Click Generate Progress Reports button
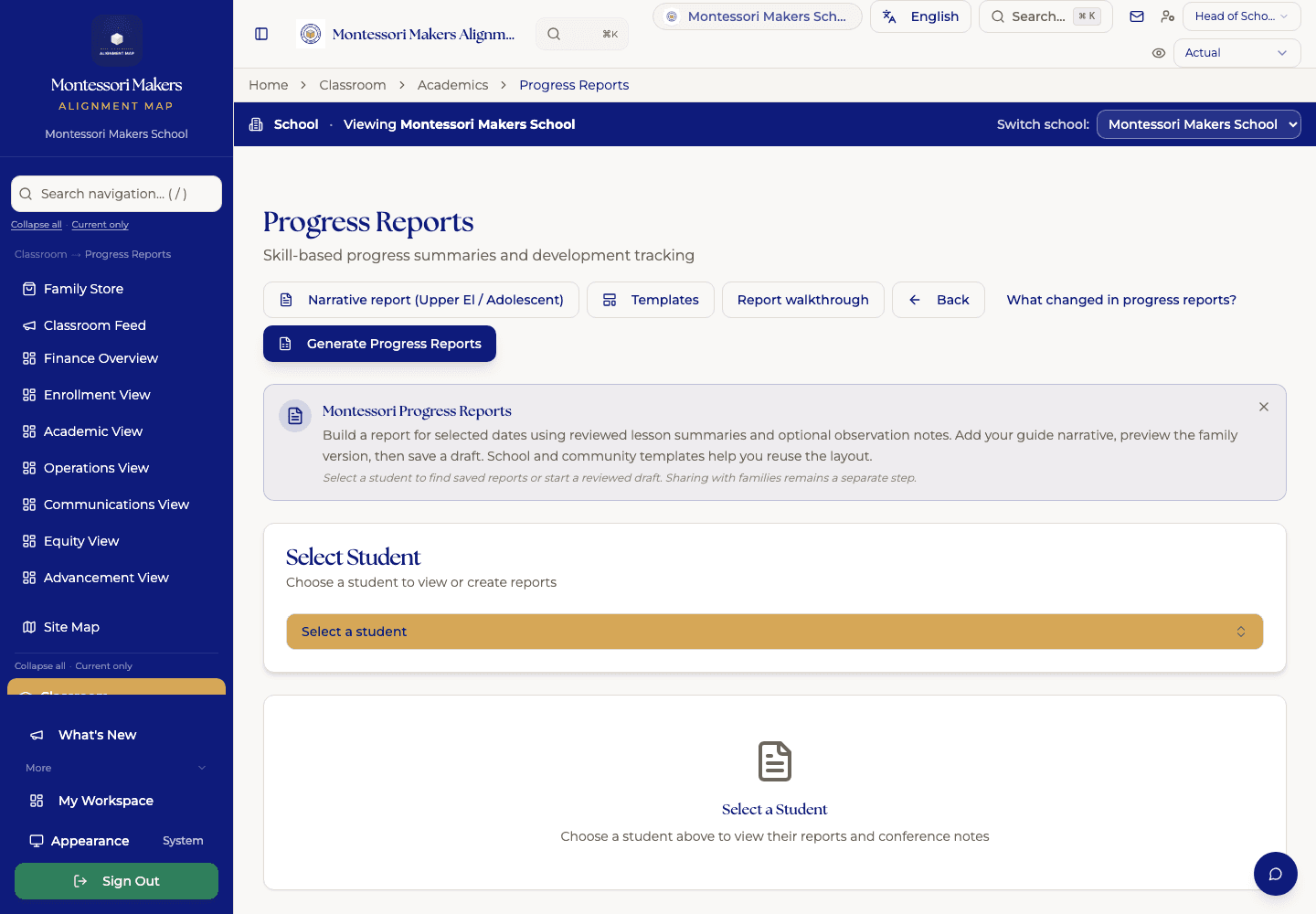The image size is (1316, 914). click(379, 344)
